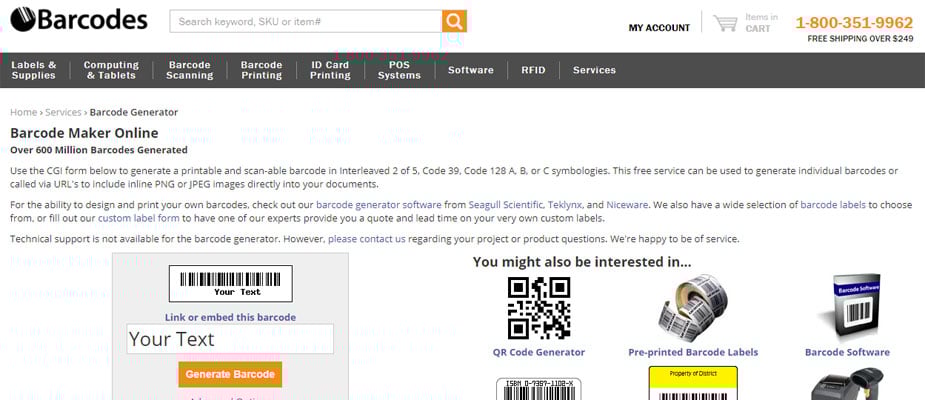Click the Barcodes logo
Viewport: 925px width, 400px height.
click(78, 19)
